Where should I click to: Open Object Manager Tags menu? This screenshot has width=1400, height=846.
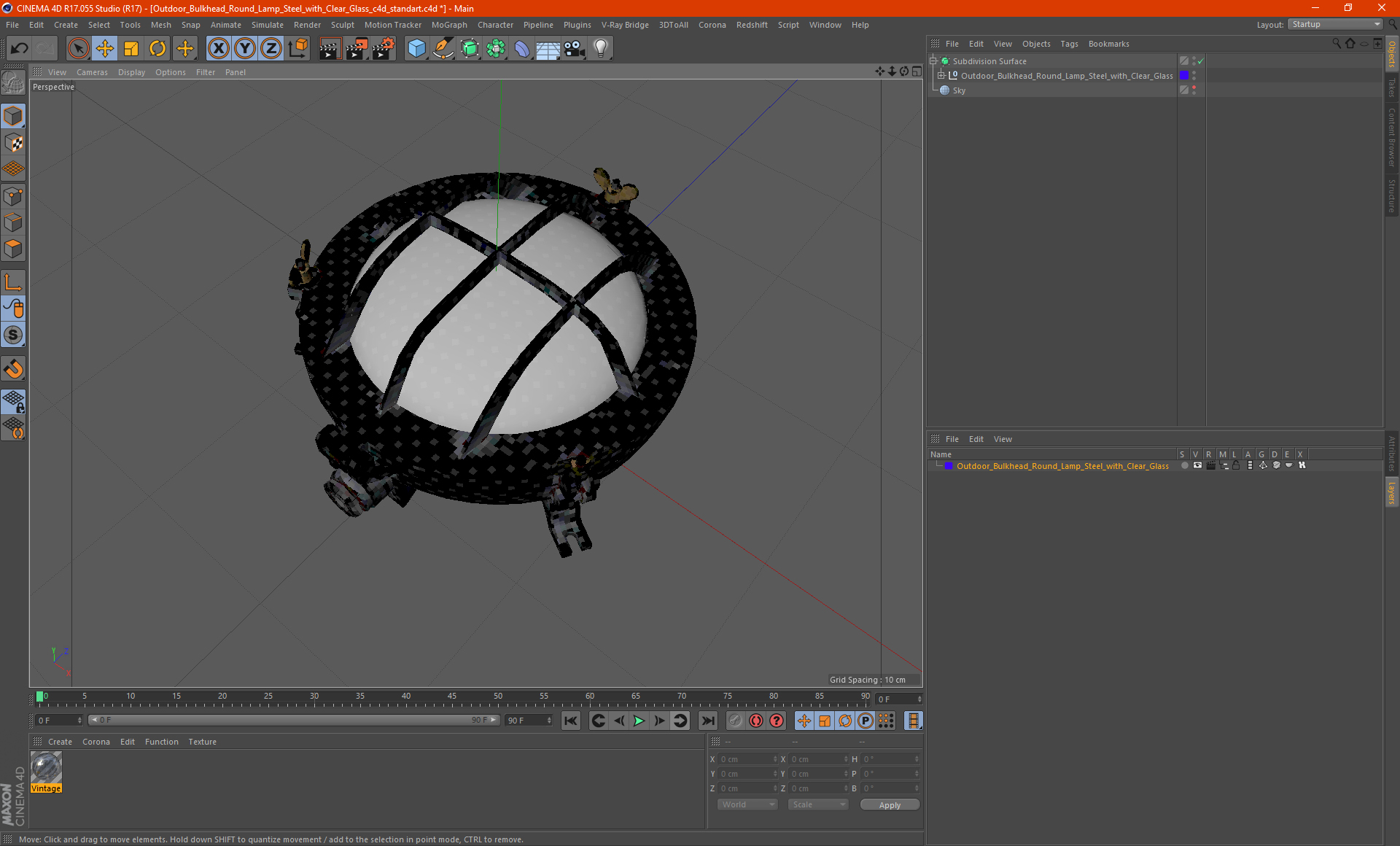[x=1069, y=44]
